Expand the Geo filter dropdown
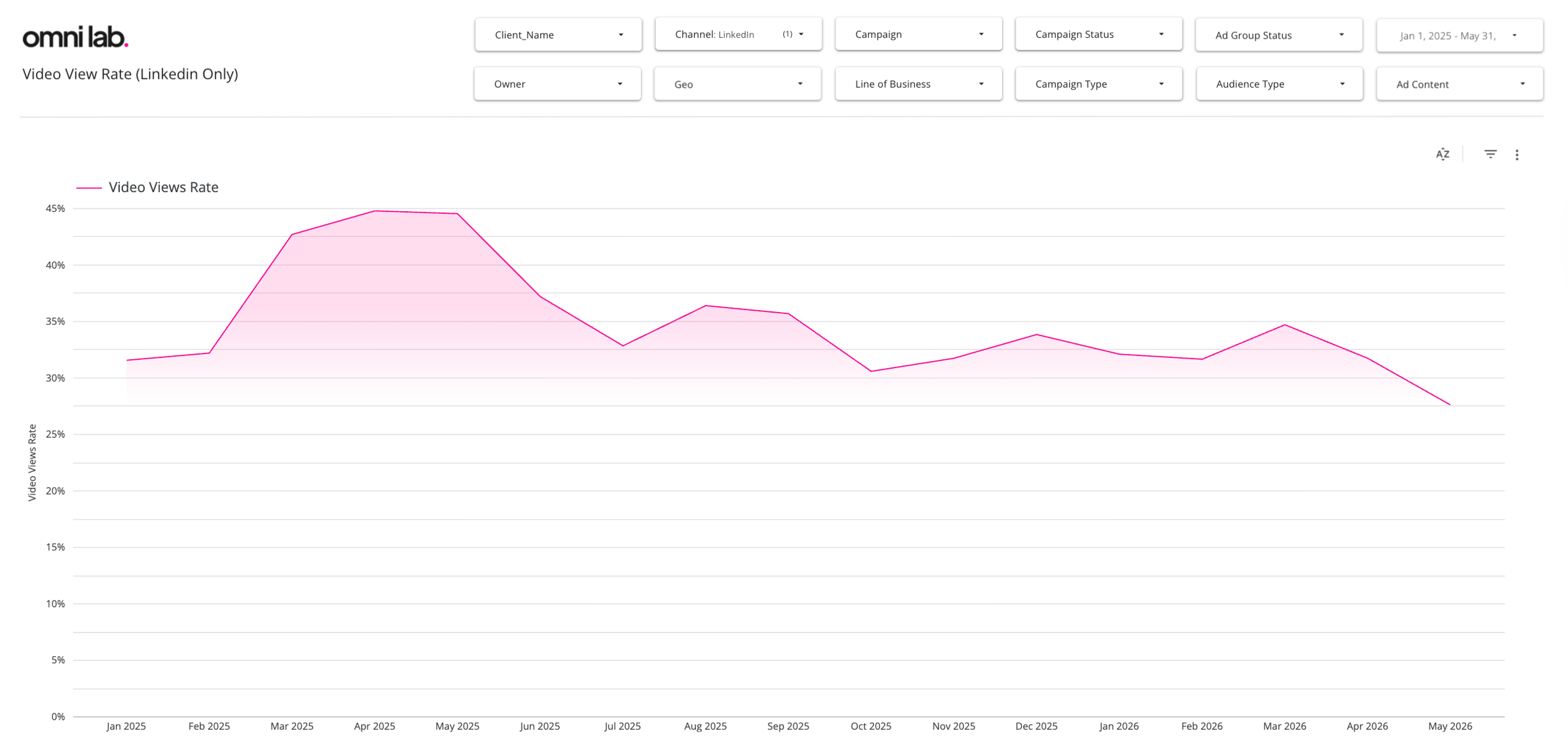1568x755 pixels. 738,84
